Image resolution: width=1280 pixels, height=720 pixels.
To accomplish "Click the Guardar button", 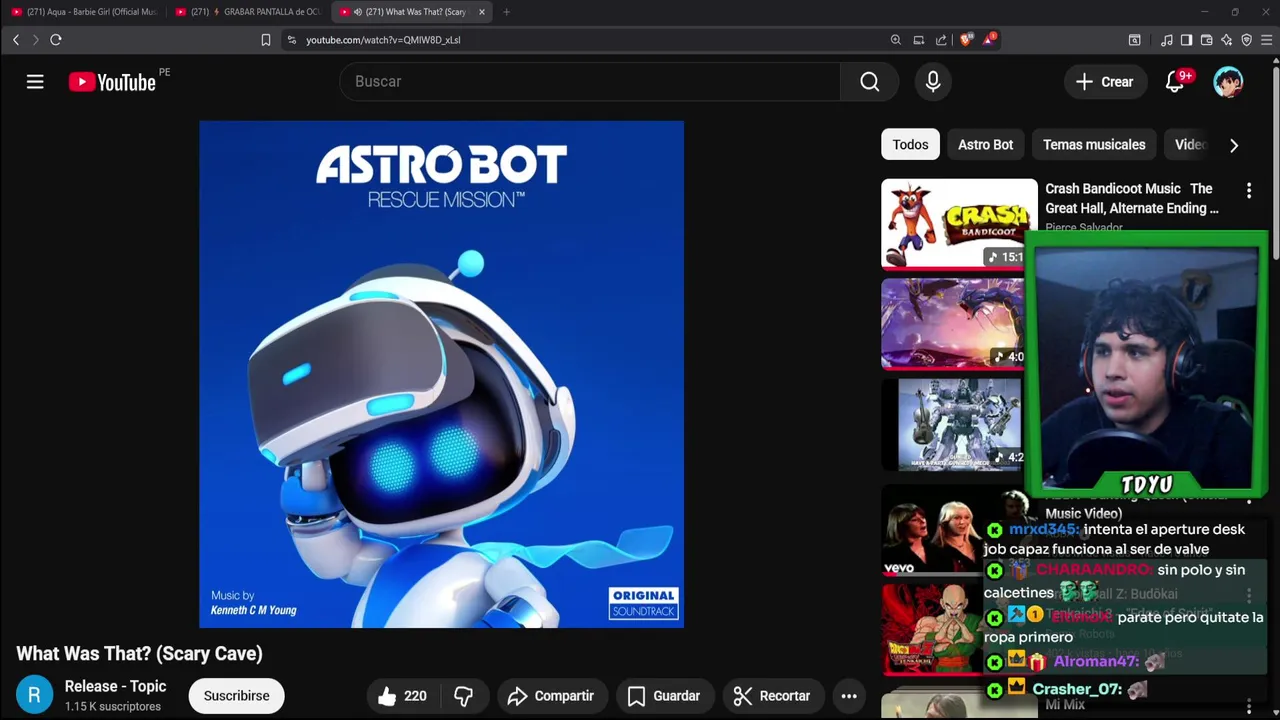I will pos(663,696).
